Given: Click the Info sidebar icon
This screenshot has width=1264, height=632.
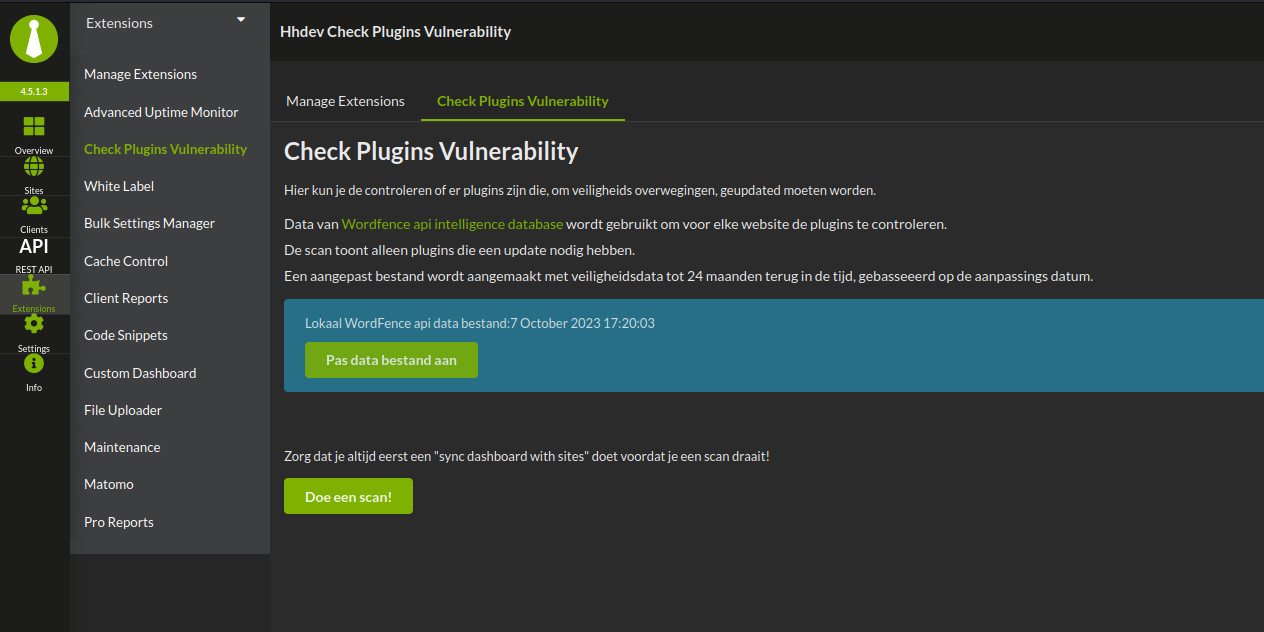Looking at the screenshot, I should click(x=34, y=369).
